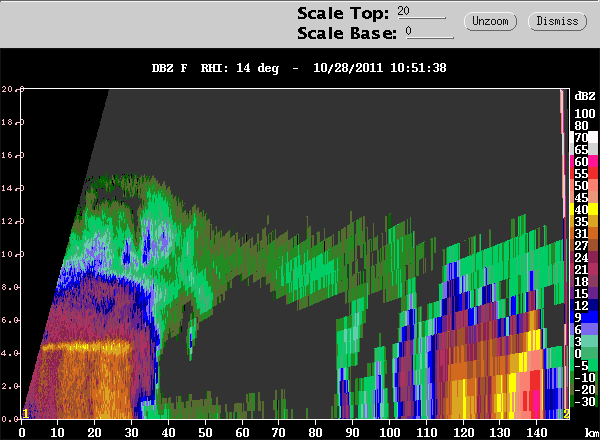Click the '110' range axis tick label

point(426,432)
